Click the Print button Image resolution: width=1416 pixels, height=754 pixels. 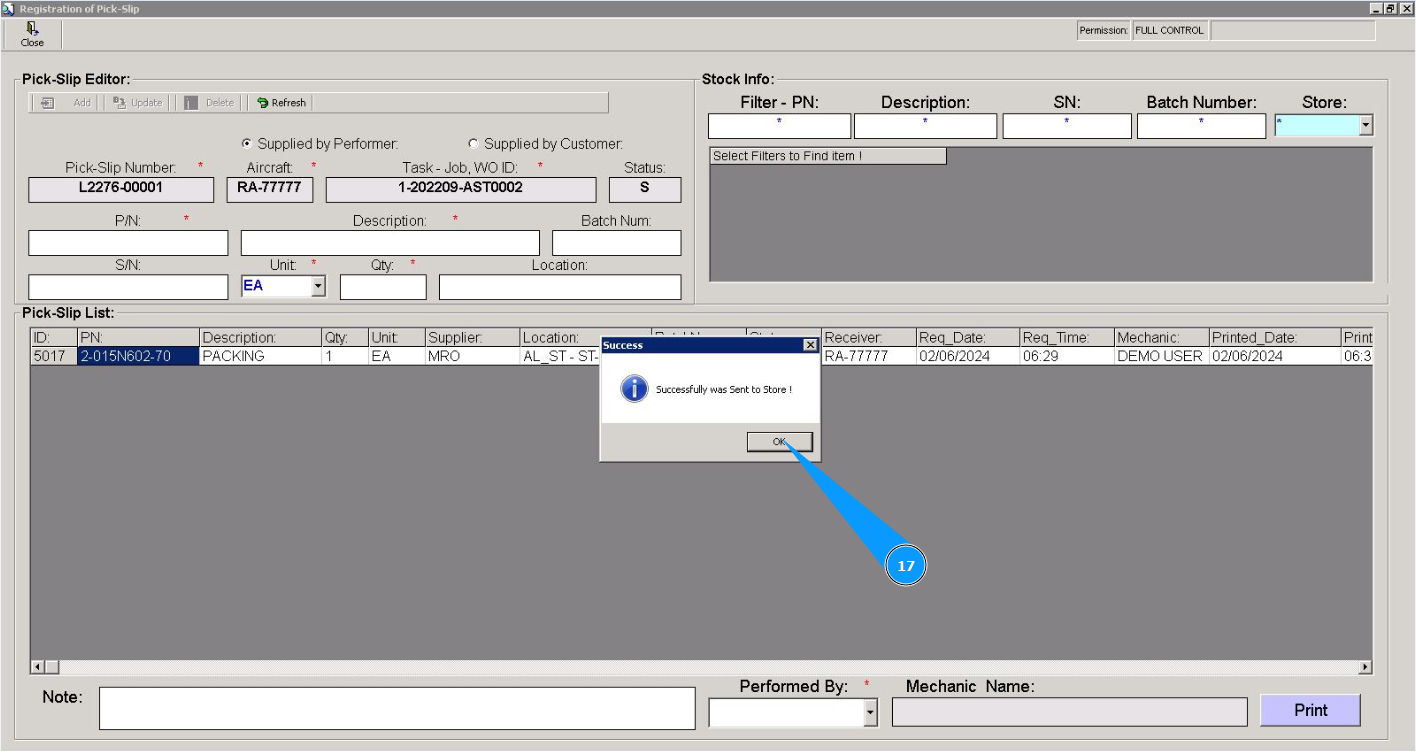tap(1311, 710)
